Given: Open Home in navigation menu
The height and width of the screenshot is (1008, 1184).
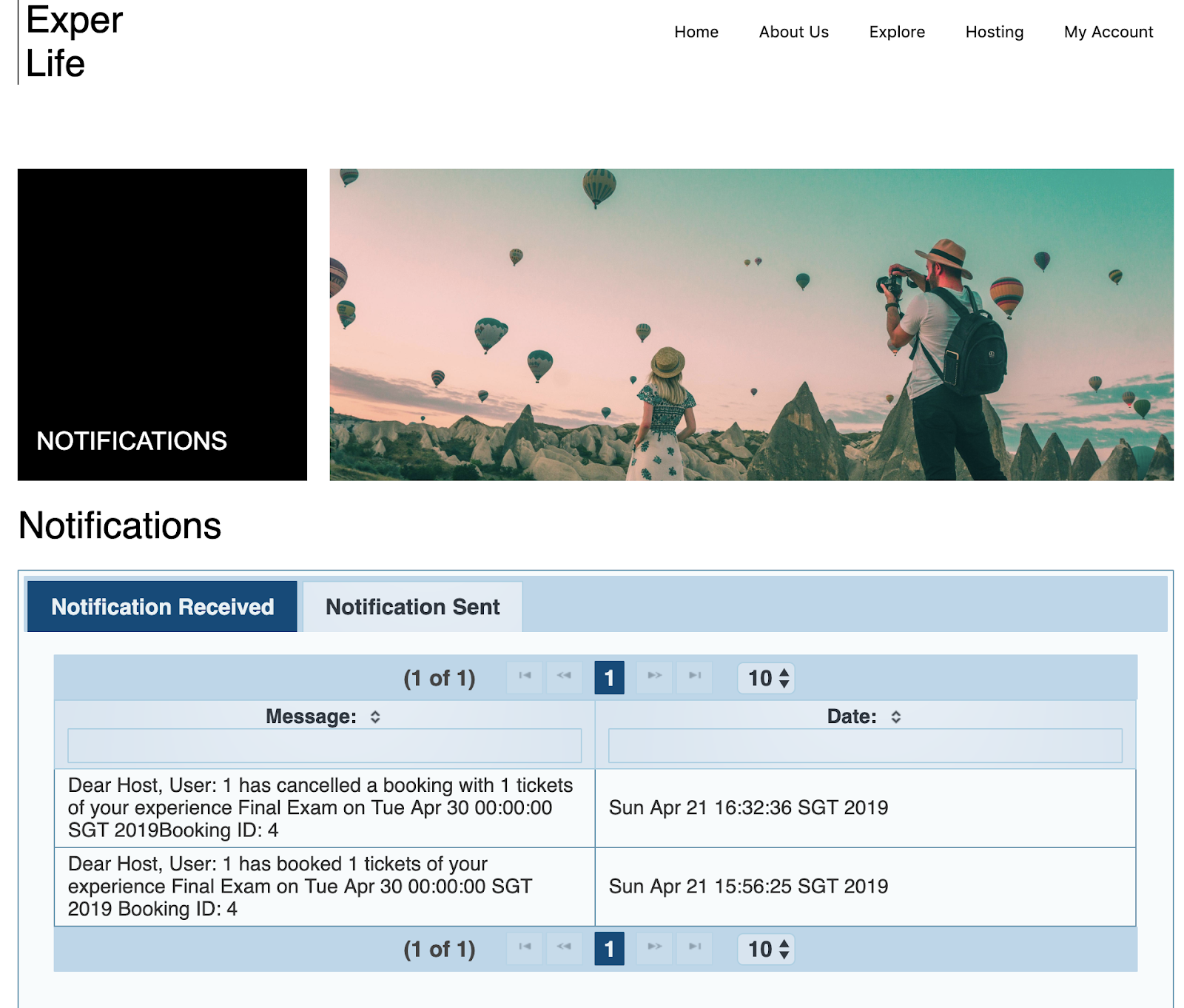Looking at the screenshot, I should (x=696, y=32).
